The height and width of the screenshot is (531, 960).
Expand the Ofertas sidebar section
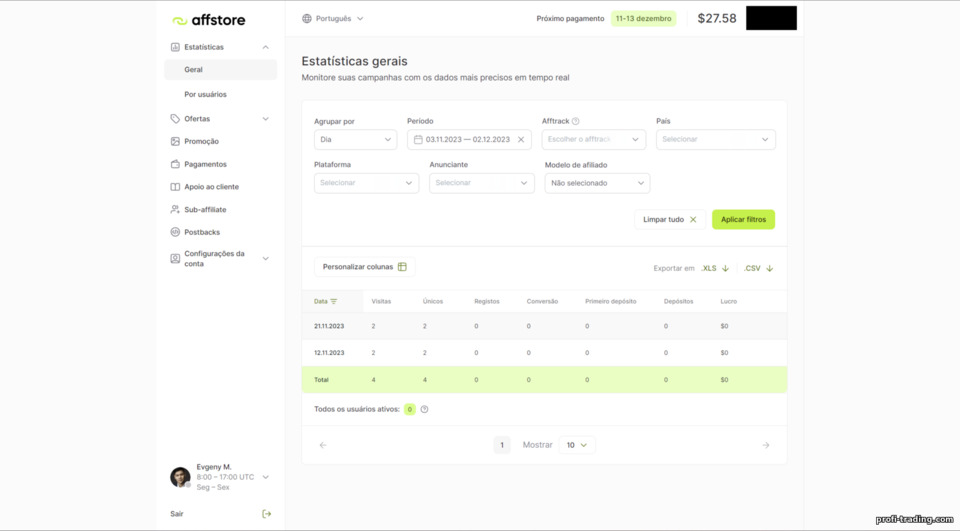coord(266,119)
